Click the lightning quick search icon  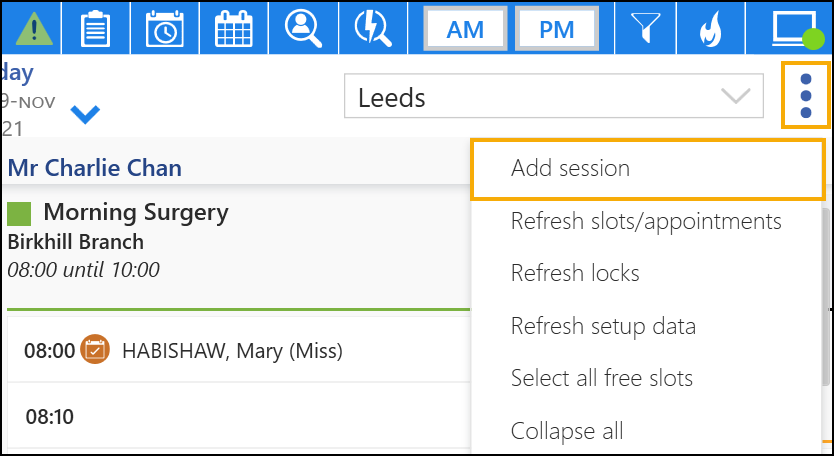(373, 28)
